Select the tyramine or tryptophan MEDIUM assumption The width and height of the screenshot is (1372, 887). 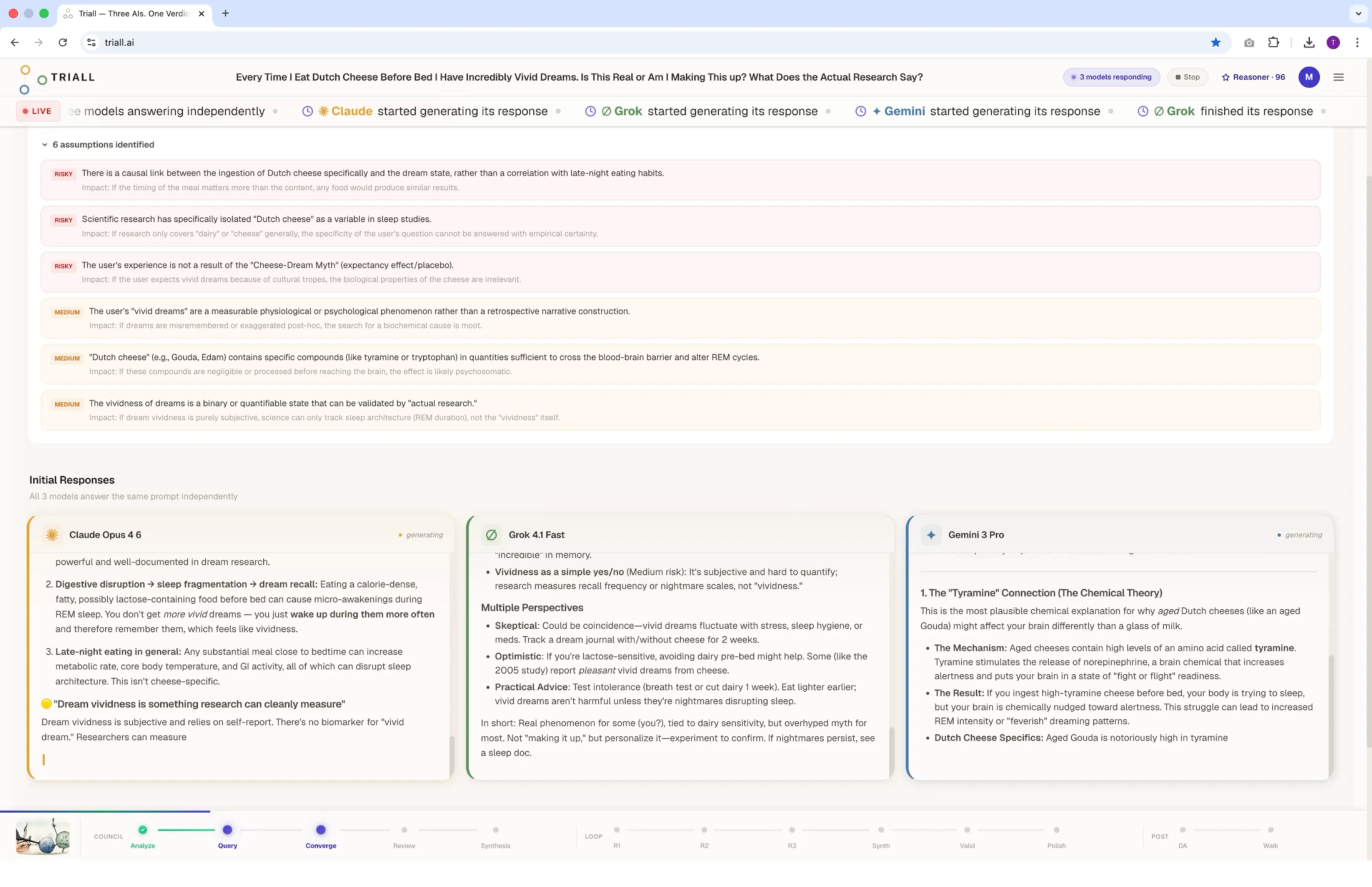680,365
